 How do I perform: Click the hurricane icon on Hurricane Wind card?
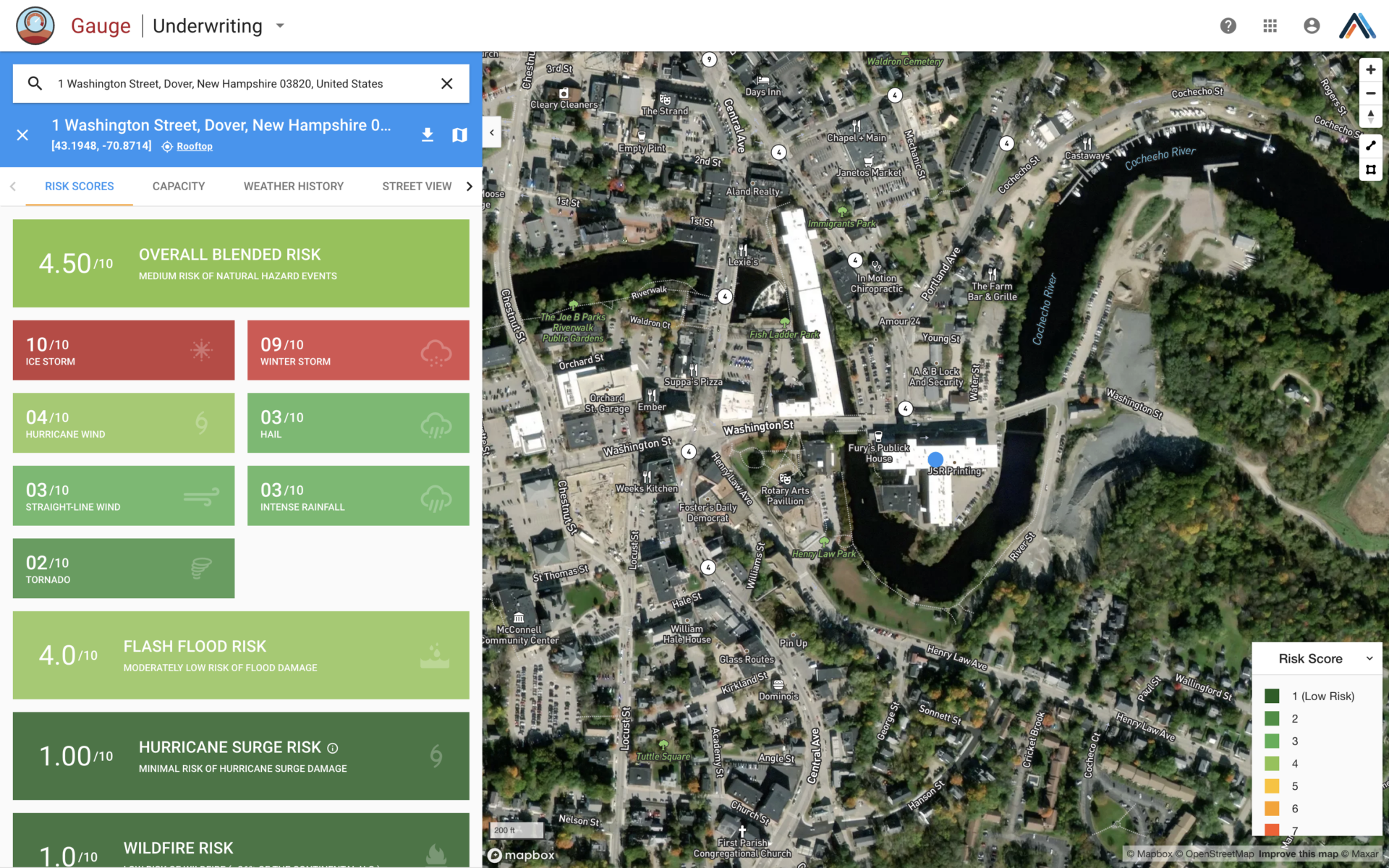202,423
